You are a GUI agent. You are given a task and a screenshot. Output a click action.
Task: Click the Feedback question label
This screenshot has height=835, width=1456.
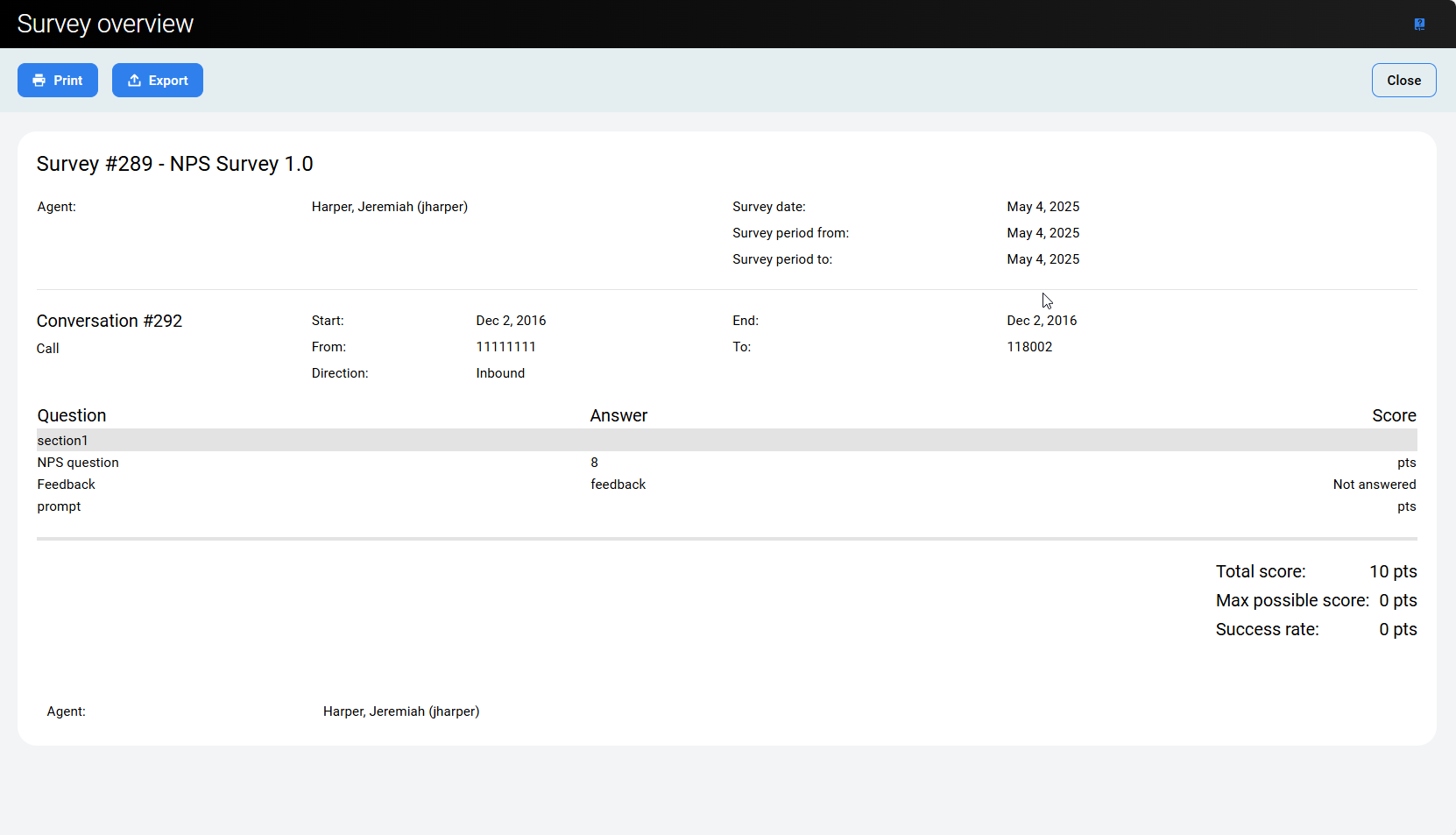67,485
